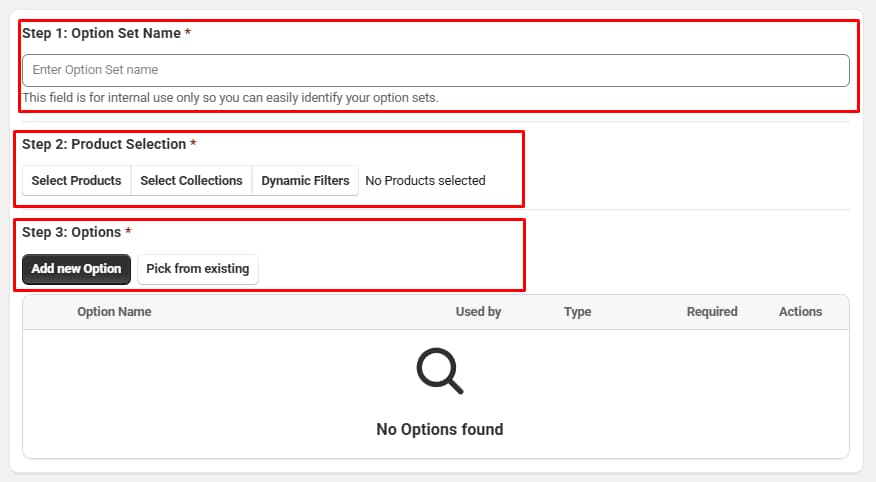Click the Add new Option button

click(77, 269)
